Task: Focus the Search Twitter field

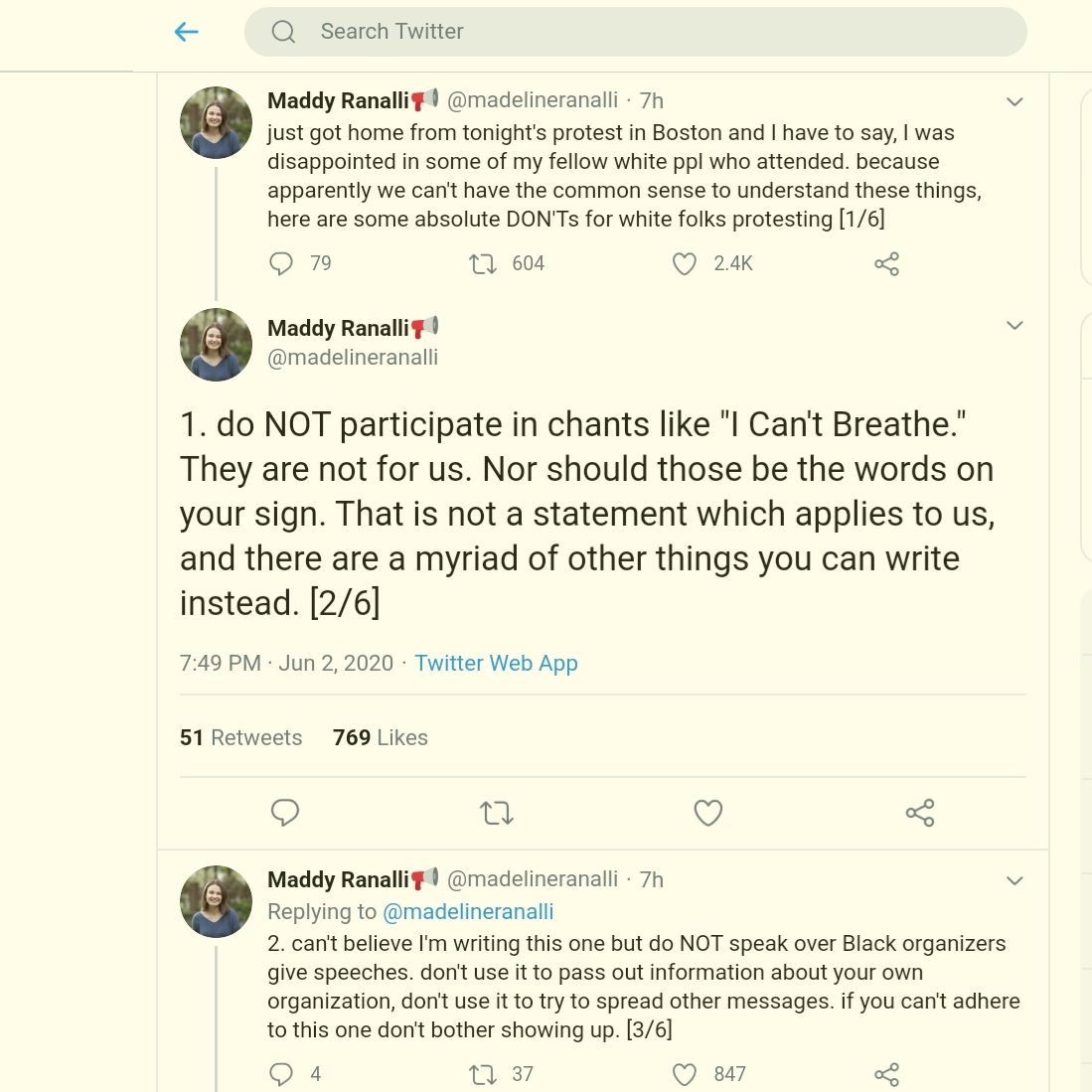Action: 635,32
